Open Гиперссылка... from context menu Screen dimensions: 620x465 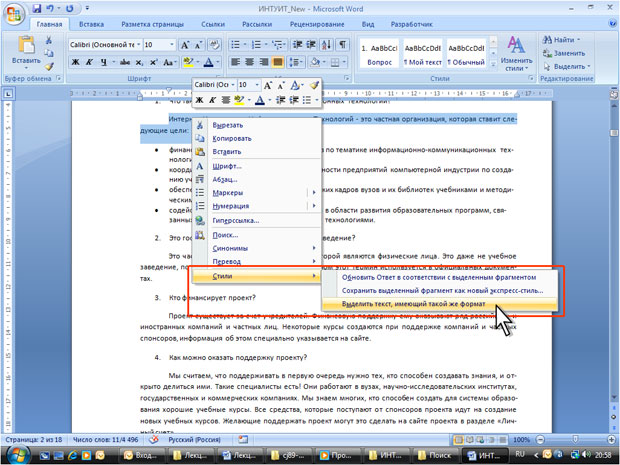point(257,221)
